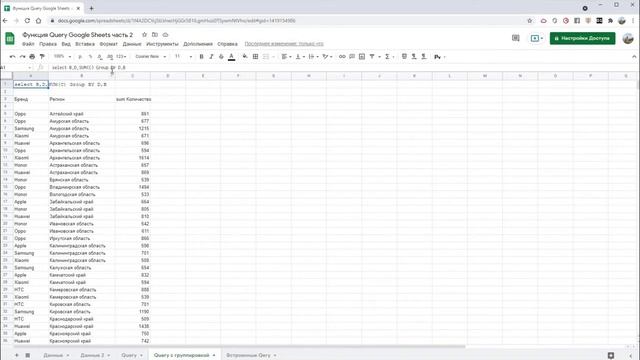Show all sheets list
Screen dimensions: 640x360
(28, 355)
